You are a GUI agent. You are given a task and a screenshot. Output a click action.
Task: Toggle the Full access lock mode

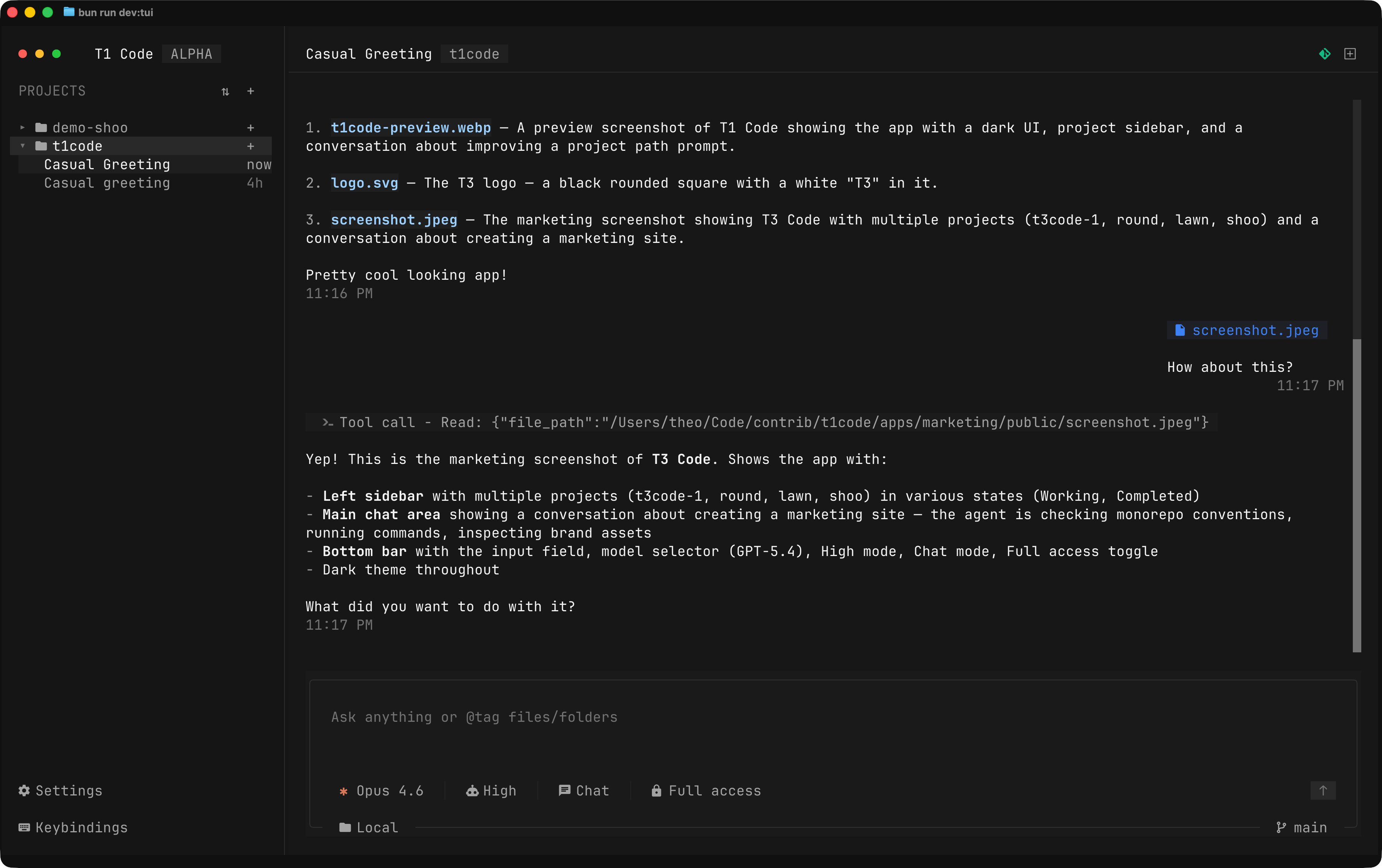pyautogui.click(x=706, y=790)
